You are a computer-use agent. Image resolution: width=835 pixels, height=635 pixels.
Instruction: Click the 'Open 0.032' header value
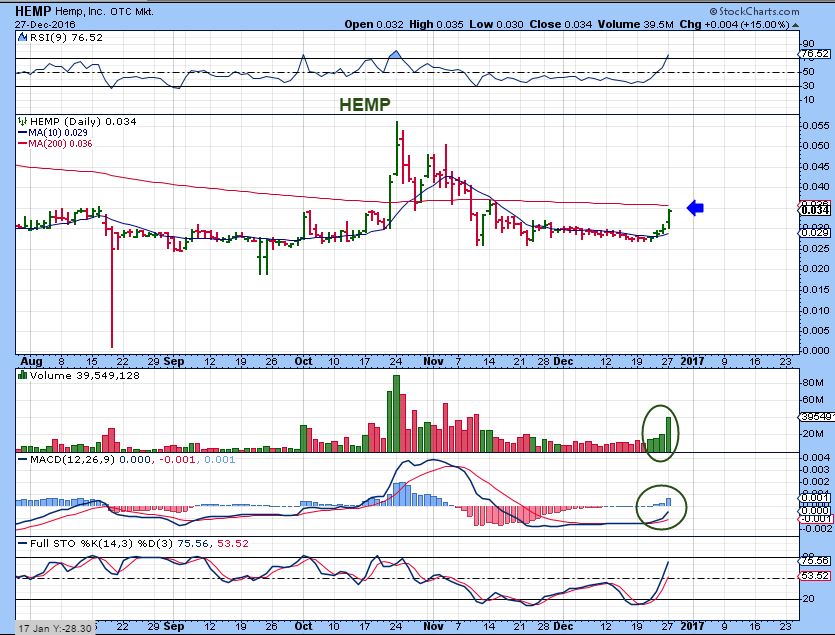click(x=374, y=25)
